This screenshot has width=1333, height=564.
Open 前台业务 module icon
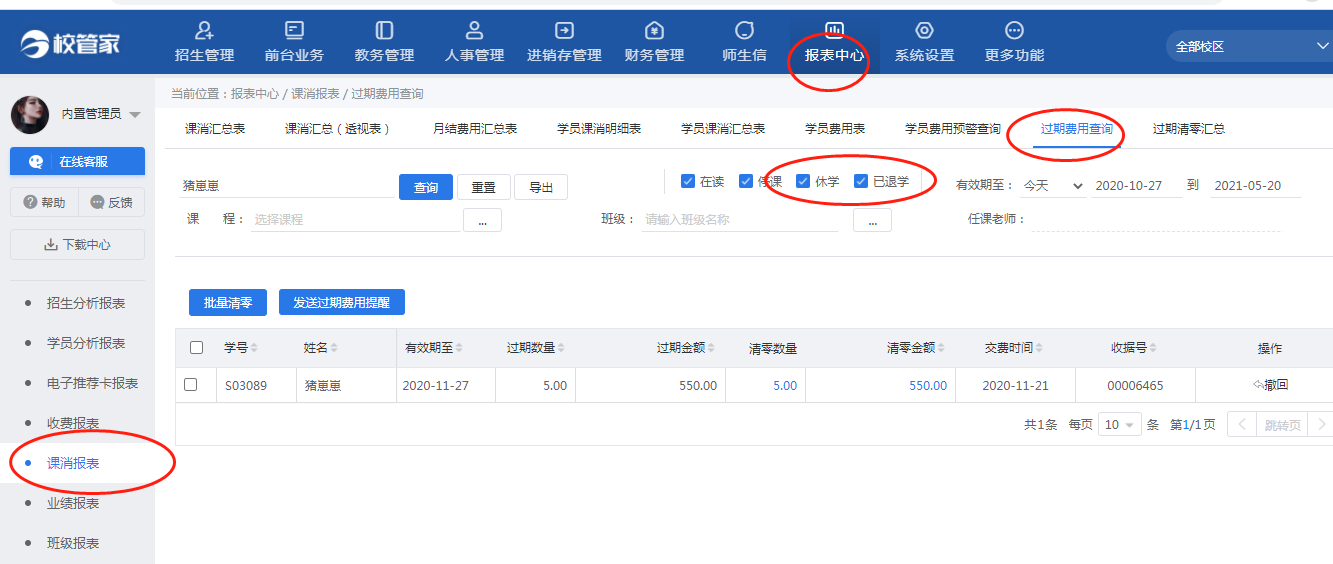tap(294, 31)
